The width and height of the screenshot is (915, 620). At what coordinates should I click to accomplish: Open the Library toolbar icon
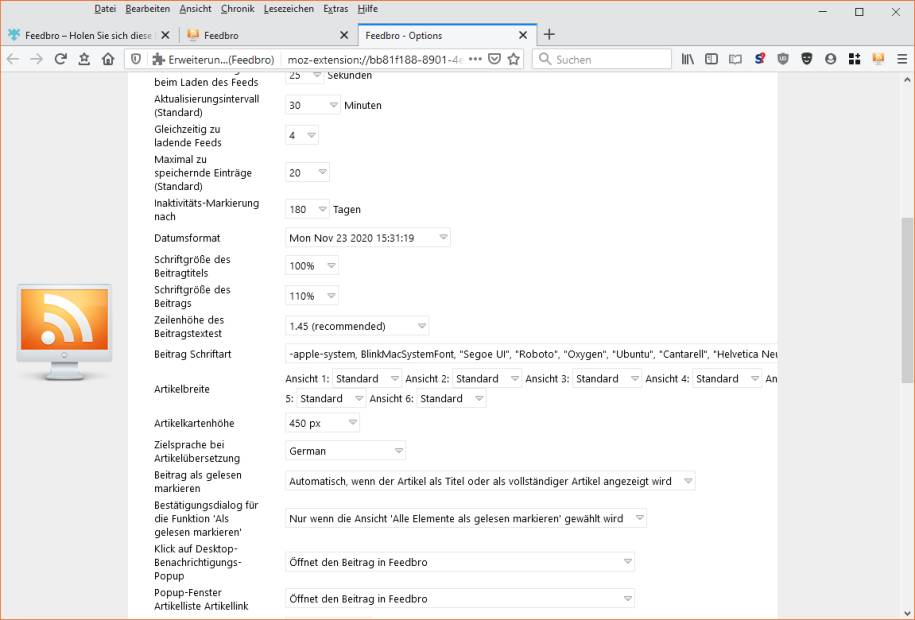coord(687,59)
